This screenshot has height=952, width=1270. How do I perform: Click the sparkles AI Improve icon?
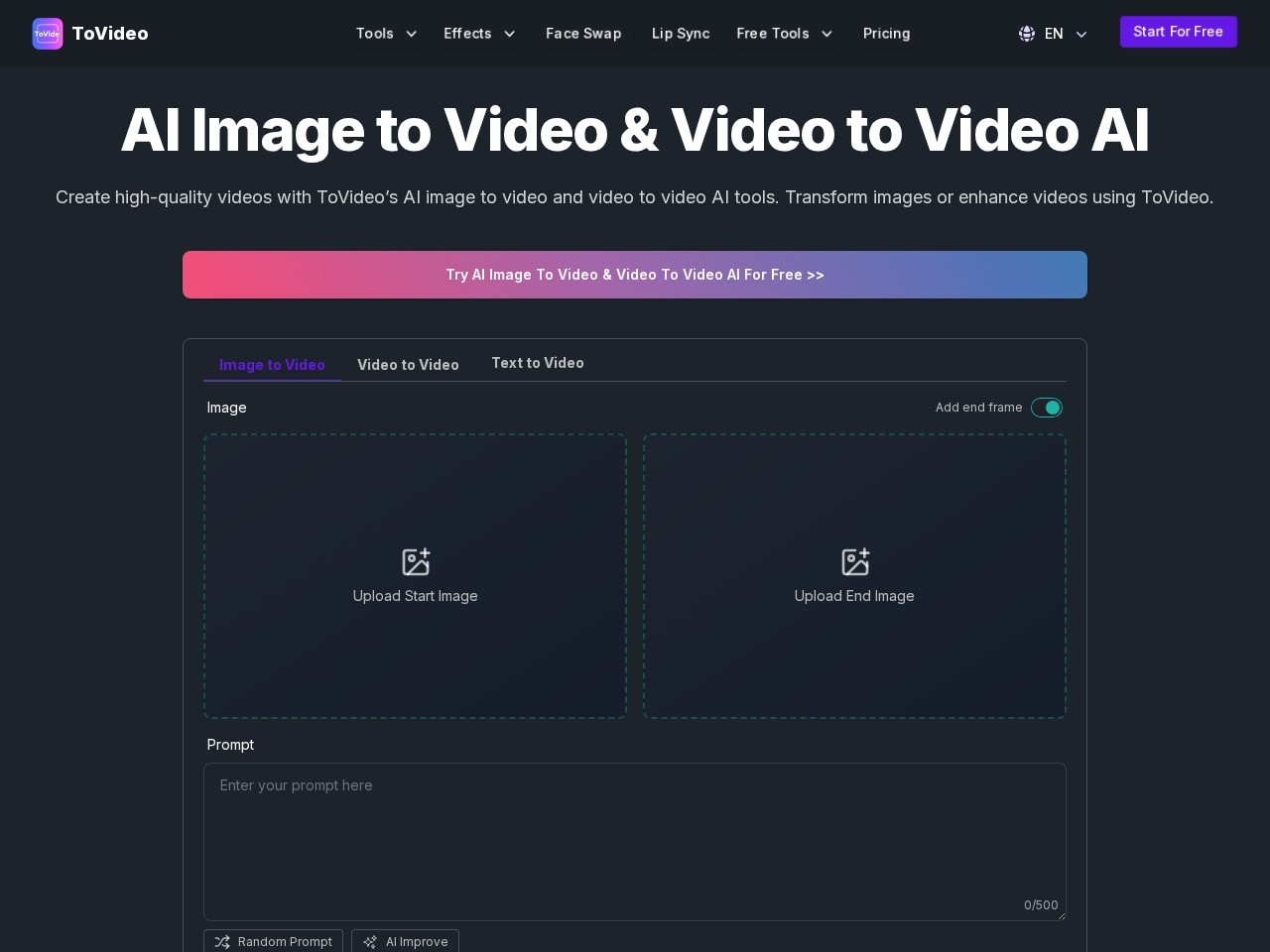(370, 942)
